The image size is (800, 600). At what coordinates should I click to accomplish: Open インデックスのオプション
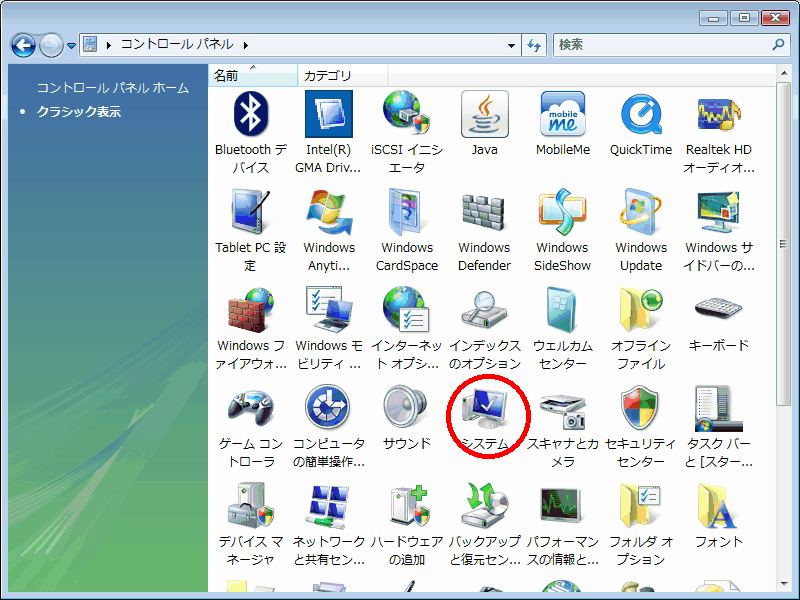(485, 329)
